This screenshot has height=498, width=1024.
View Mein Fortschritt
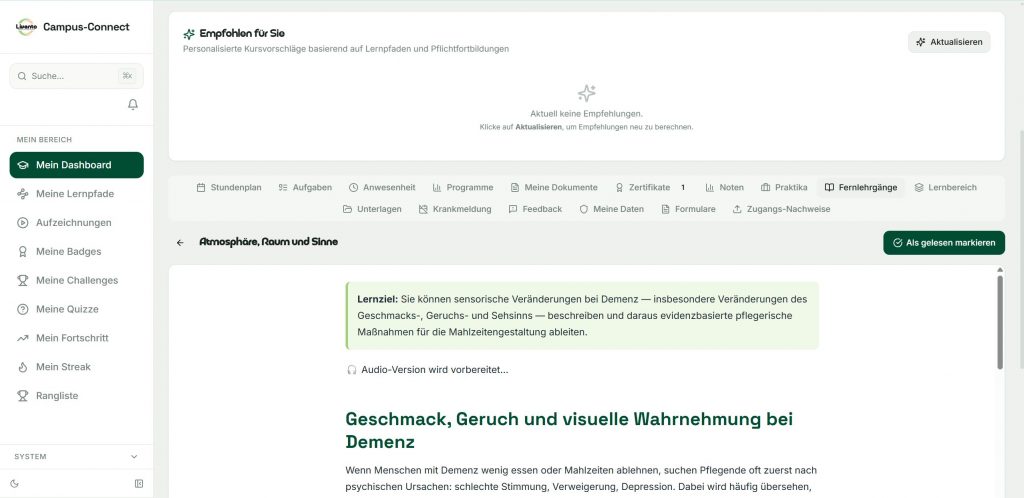[76, 338]
